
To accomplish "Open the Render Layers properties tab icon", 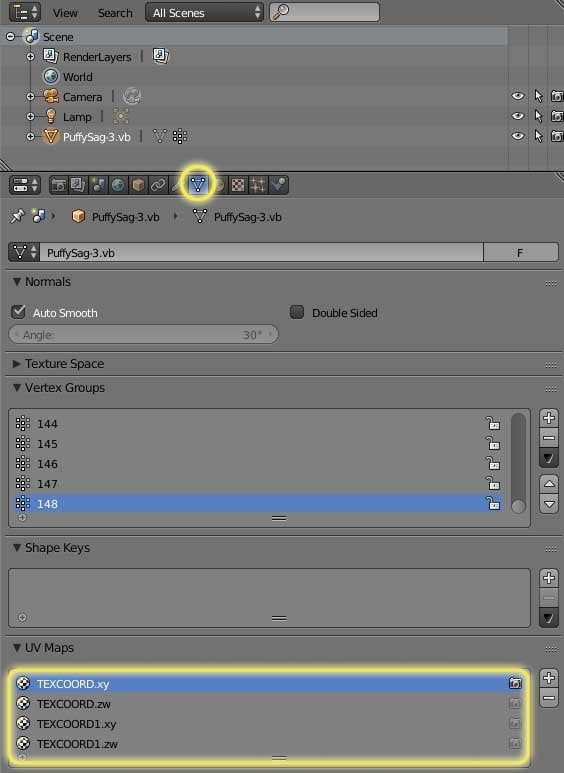I will tap(78, 185).
